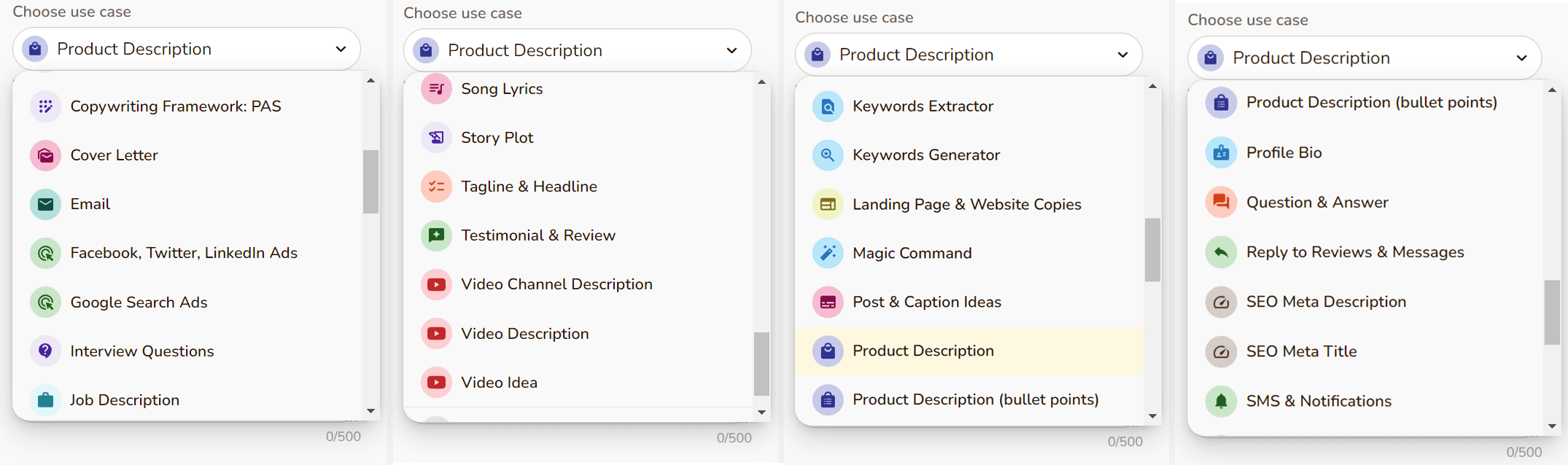This screenshot has height=465, width=1568.
Task: Click the Reply to Reviews arrow icon
Action: pos(1221,252)
